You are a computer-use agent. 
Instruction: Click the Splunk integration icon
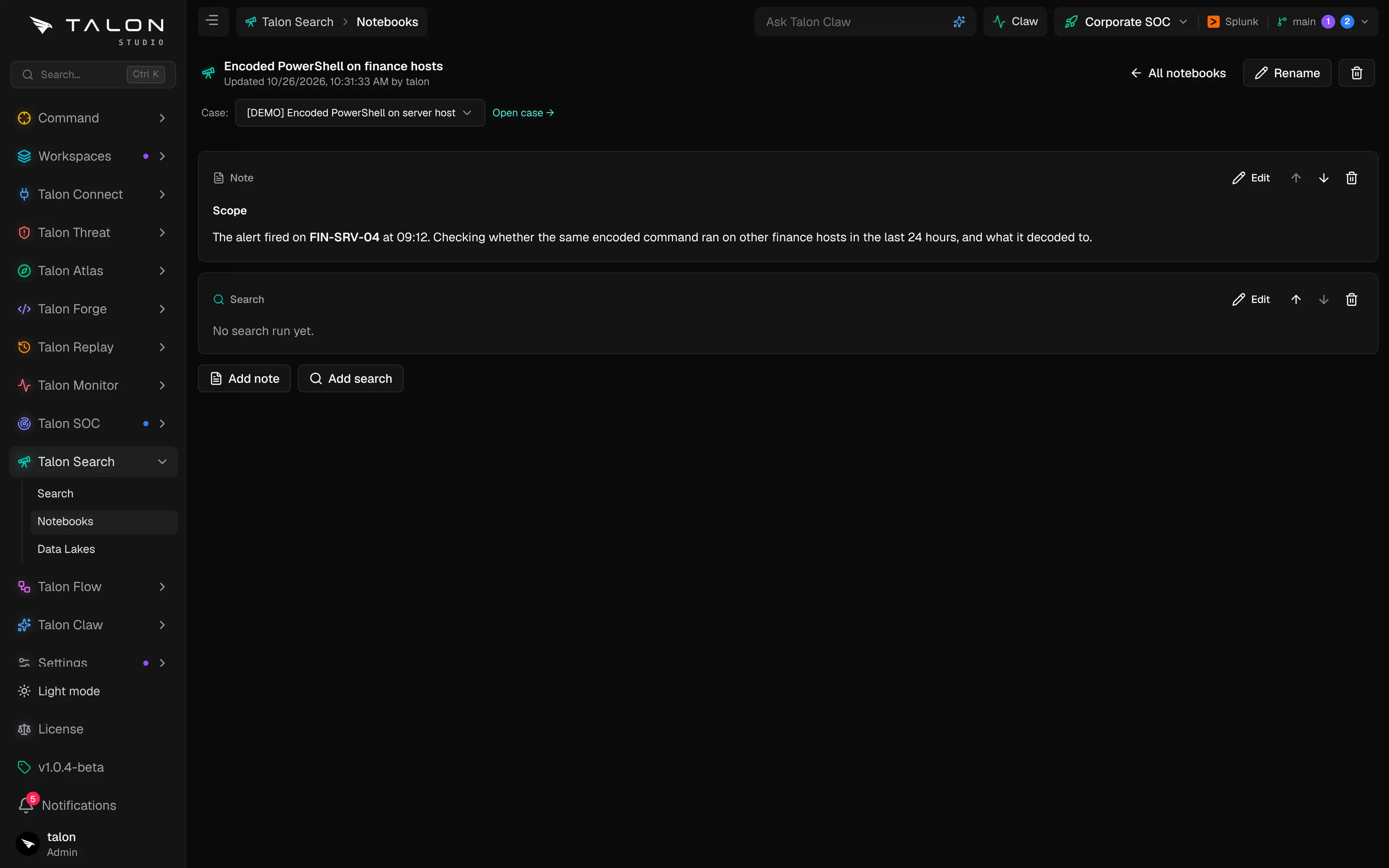click(x=1213, y=22)
